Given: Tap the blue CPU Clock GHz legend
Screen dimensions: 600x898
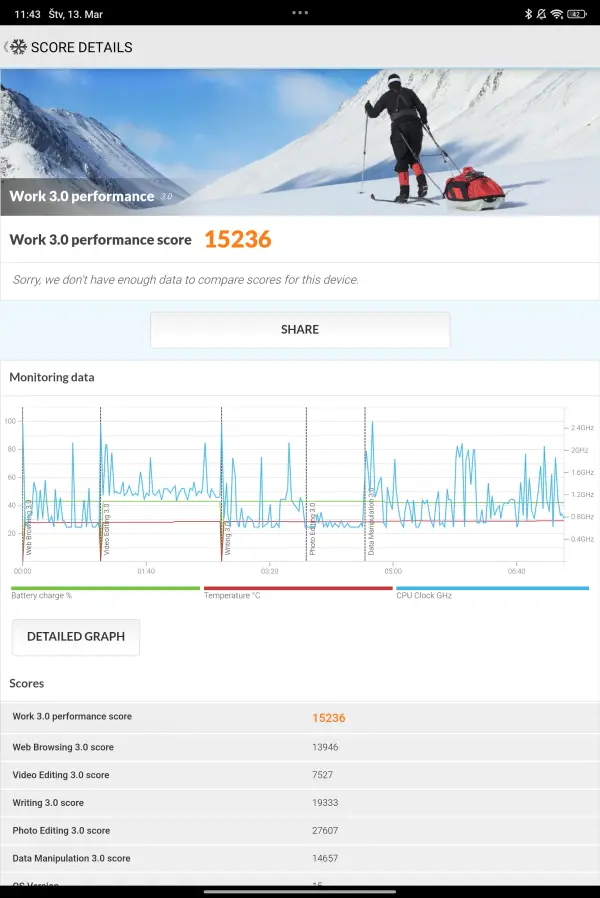Looking at the screenshot, I should tap(491, 592).
